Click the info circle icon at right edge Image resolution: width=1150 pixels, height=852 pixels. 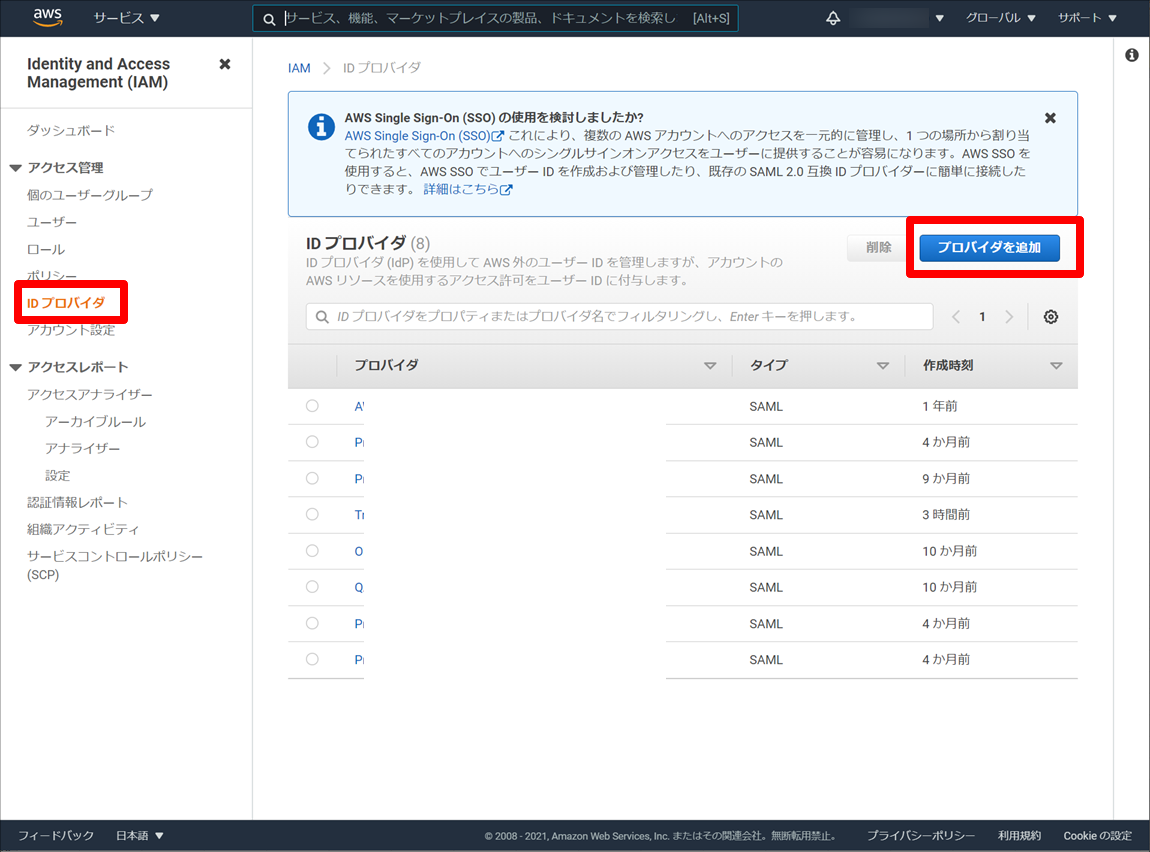coord(1132,55)
